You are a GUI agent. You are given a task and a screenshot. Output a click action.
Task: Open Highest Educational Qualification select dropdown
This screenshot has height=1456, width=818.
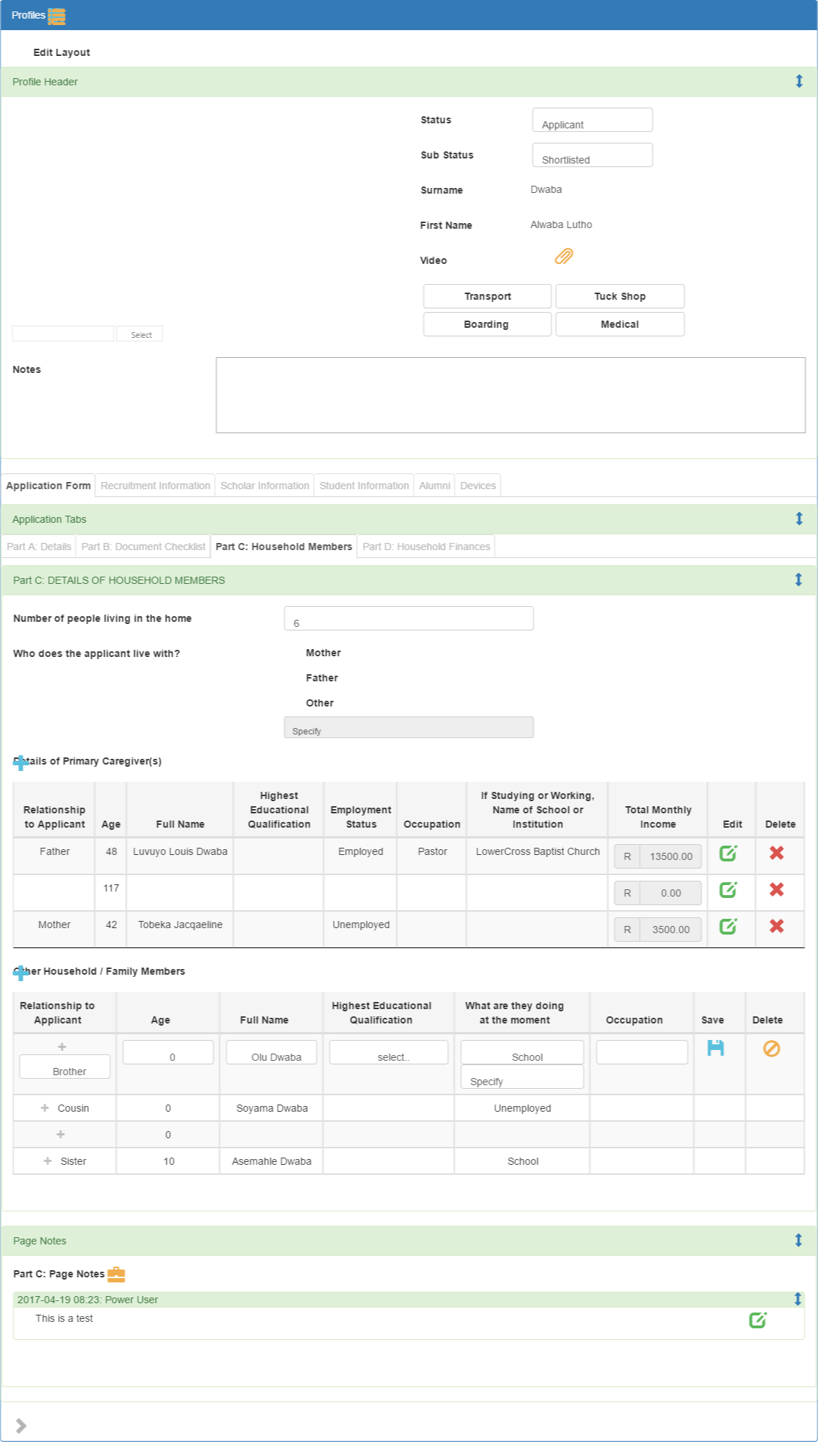(x=388, y=1052)
